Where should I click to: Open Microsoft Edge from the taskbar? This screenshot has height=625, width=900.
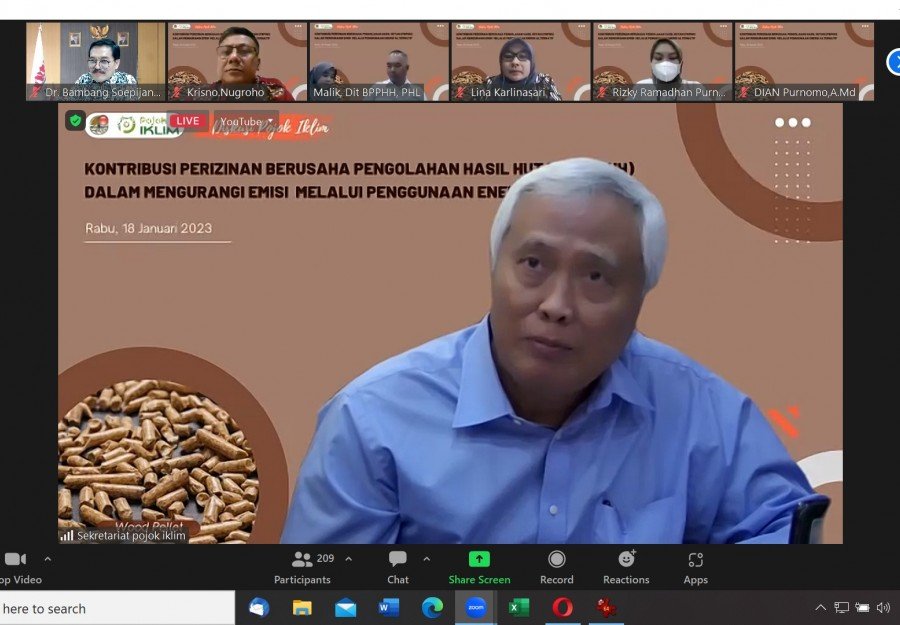pyautogui.click(x=432, y=607)
